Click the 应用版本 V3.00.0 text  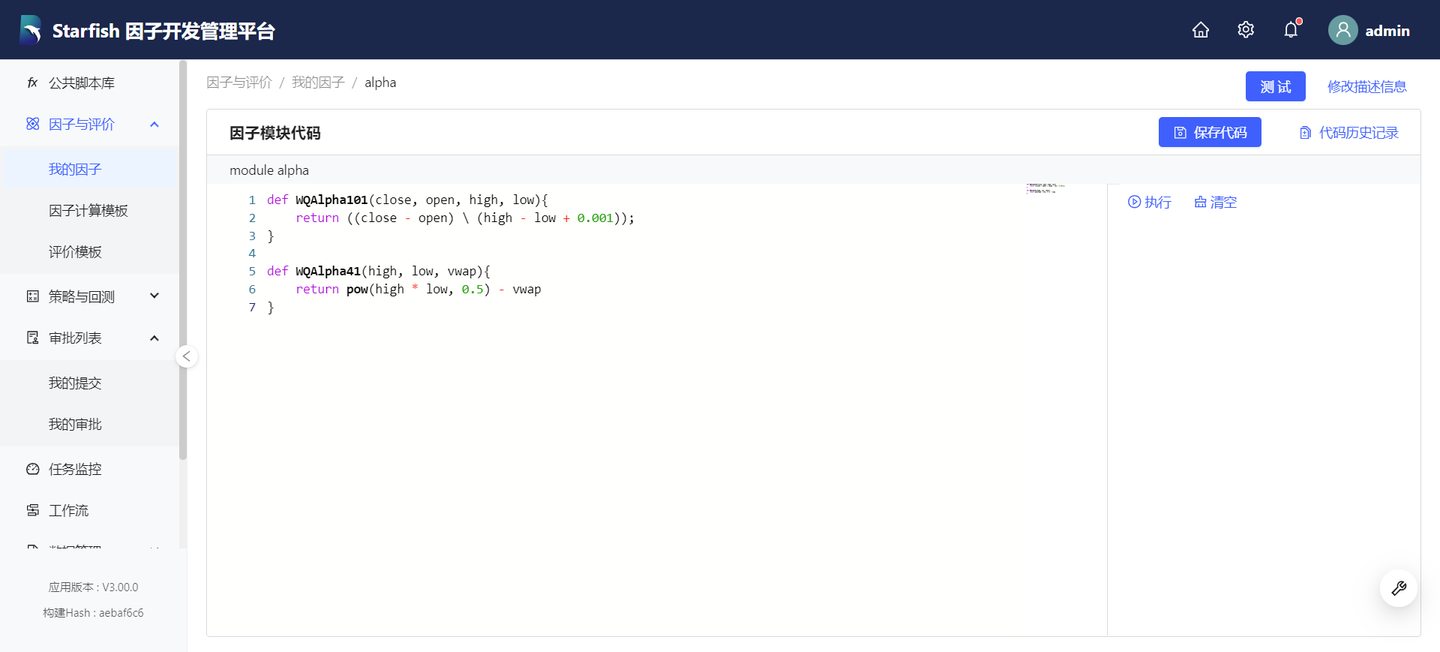93,587
